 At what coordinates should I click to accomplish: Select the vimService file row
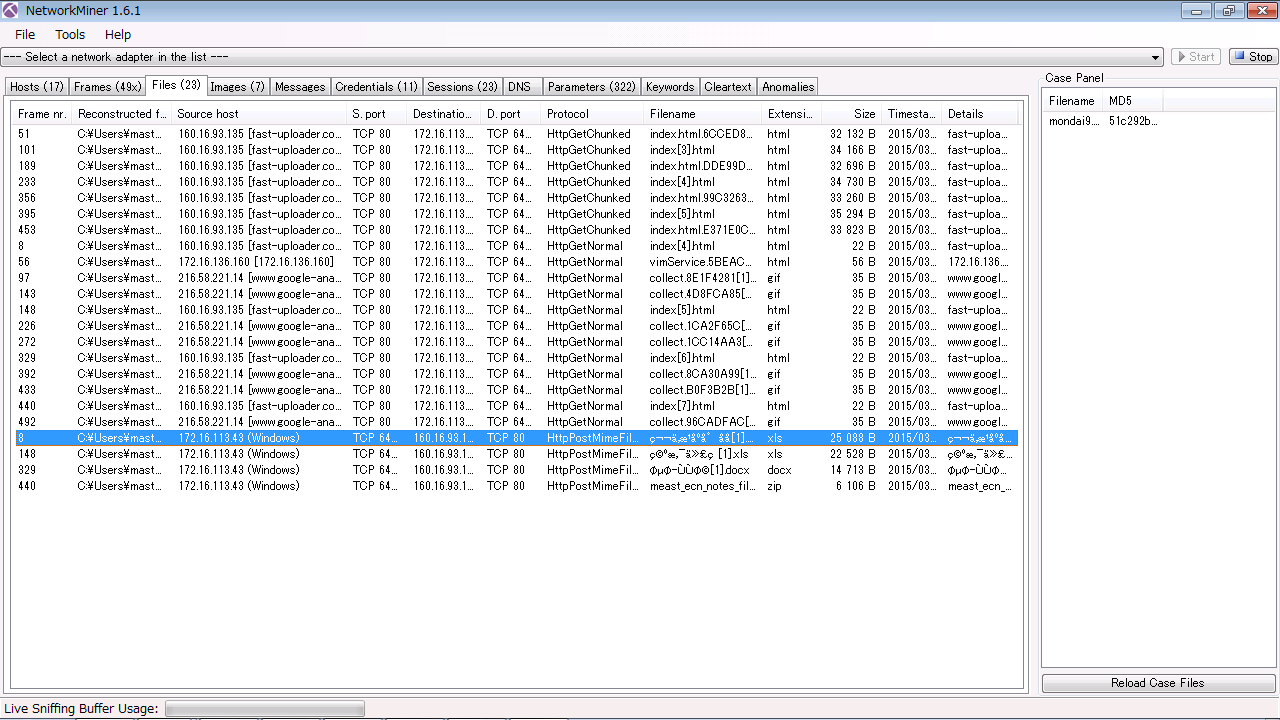[x=516, y=262]
